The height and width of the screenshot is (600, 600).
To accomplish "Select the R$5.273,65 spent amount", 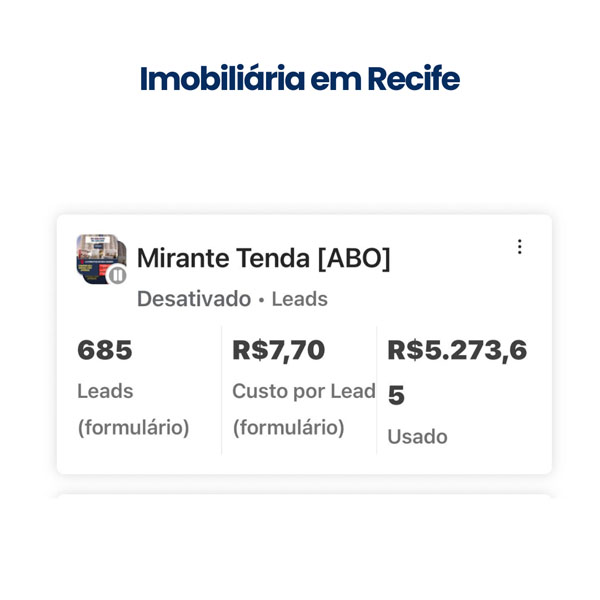I will 456,351.
